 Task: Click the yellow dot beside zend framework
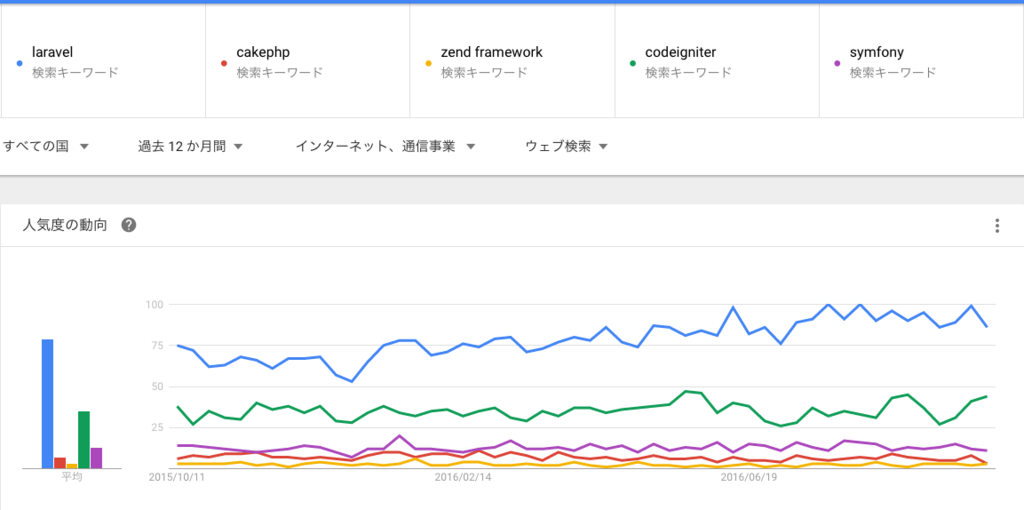point(429,63)
